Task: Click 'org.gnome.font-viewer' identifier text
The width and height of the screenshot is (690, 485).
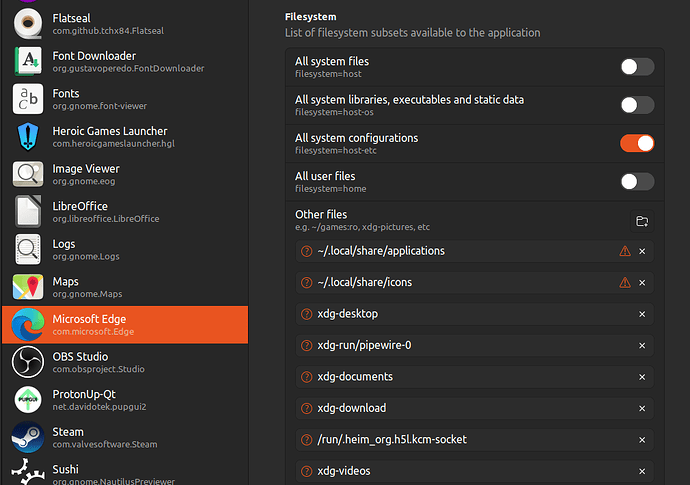Action: pos(99,106)
